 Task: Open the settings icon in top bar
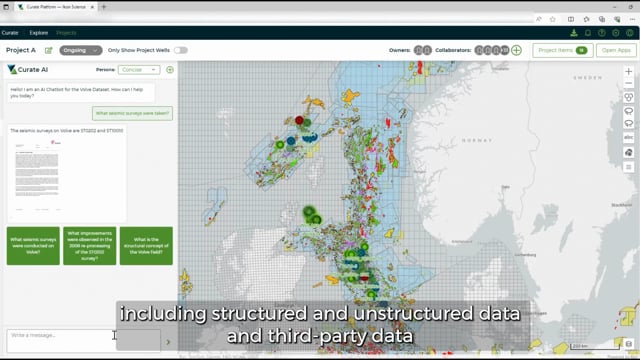point(616,33)
